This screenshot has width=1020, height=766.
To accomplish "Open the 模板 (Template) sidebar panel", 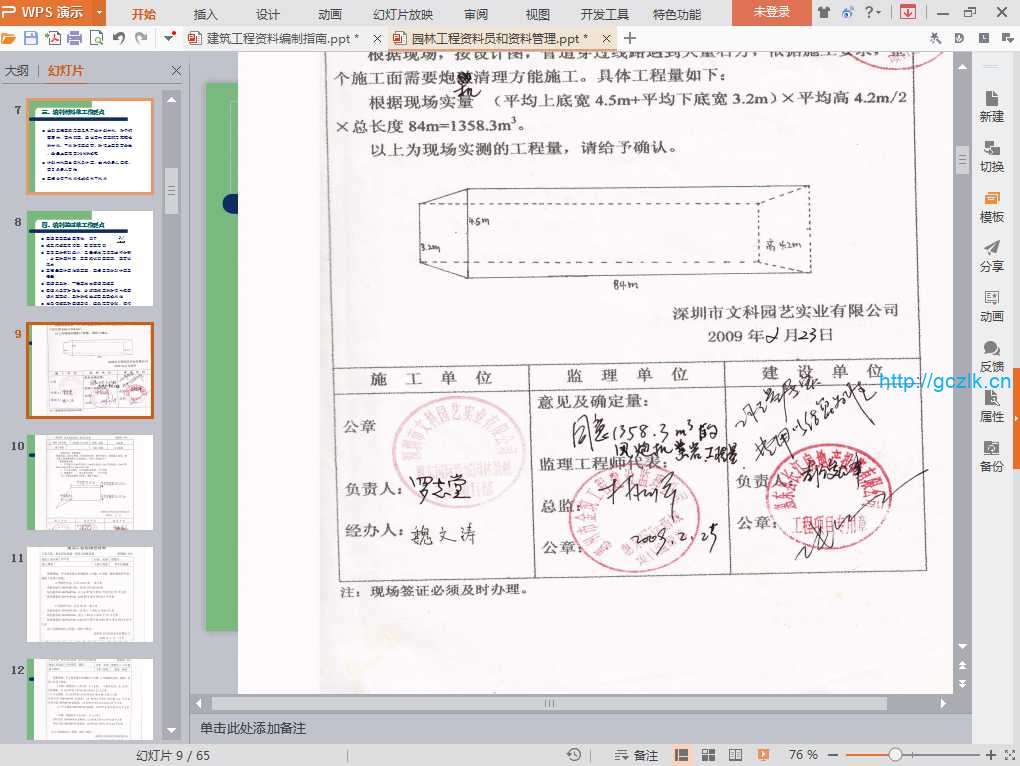I will tap(991, 206).
